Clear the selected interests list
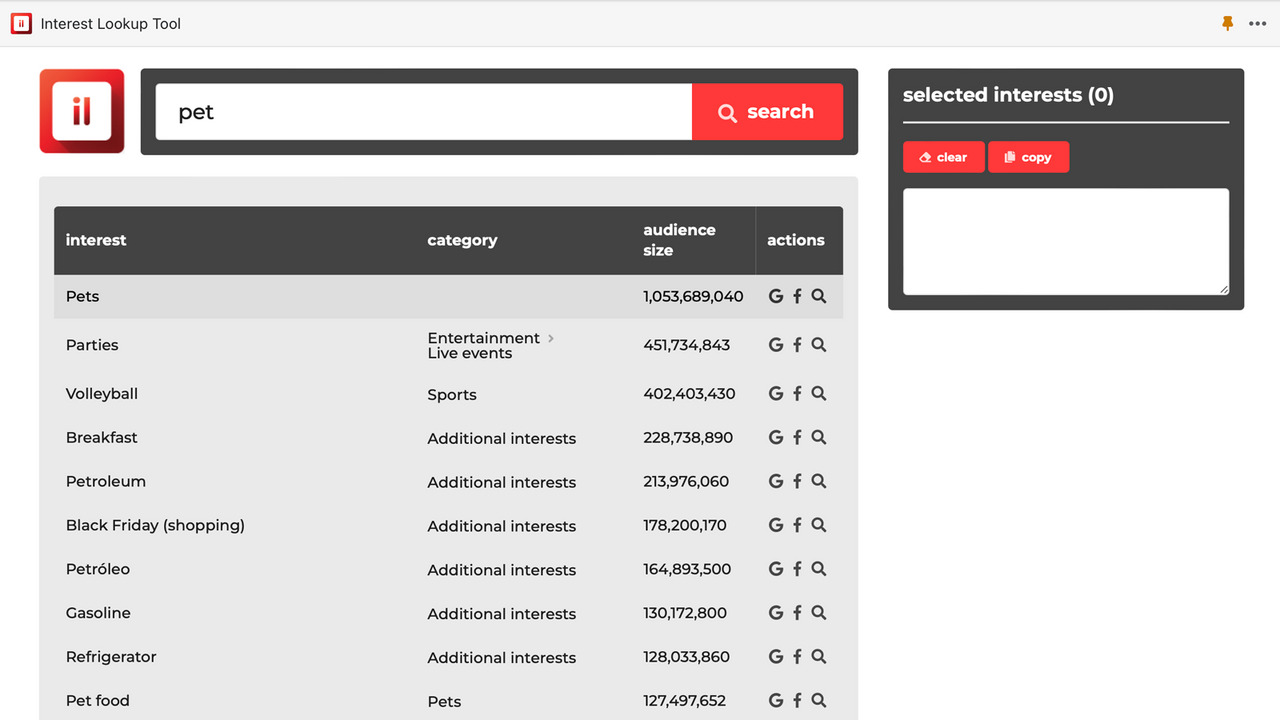This screenshot has width=1280, height=720. click(943, 157)
